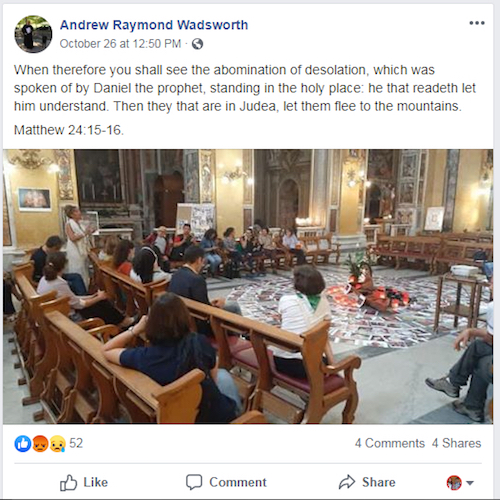
Task: Click the crying sad reaction icon
Action: tap(57, 444)
